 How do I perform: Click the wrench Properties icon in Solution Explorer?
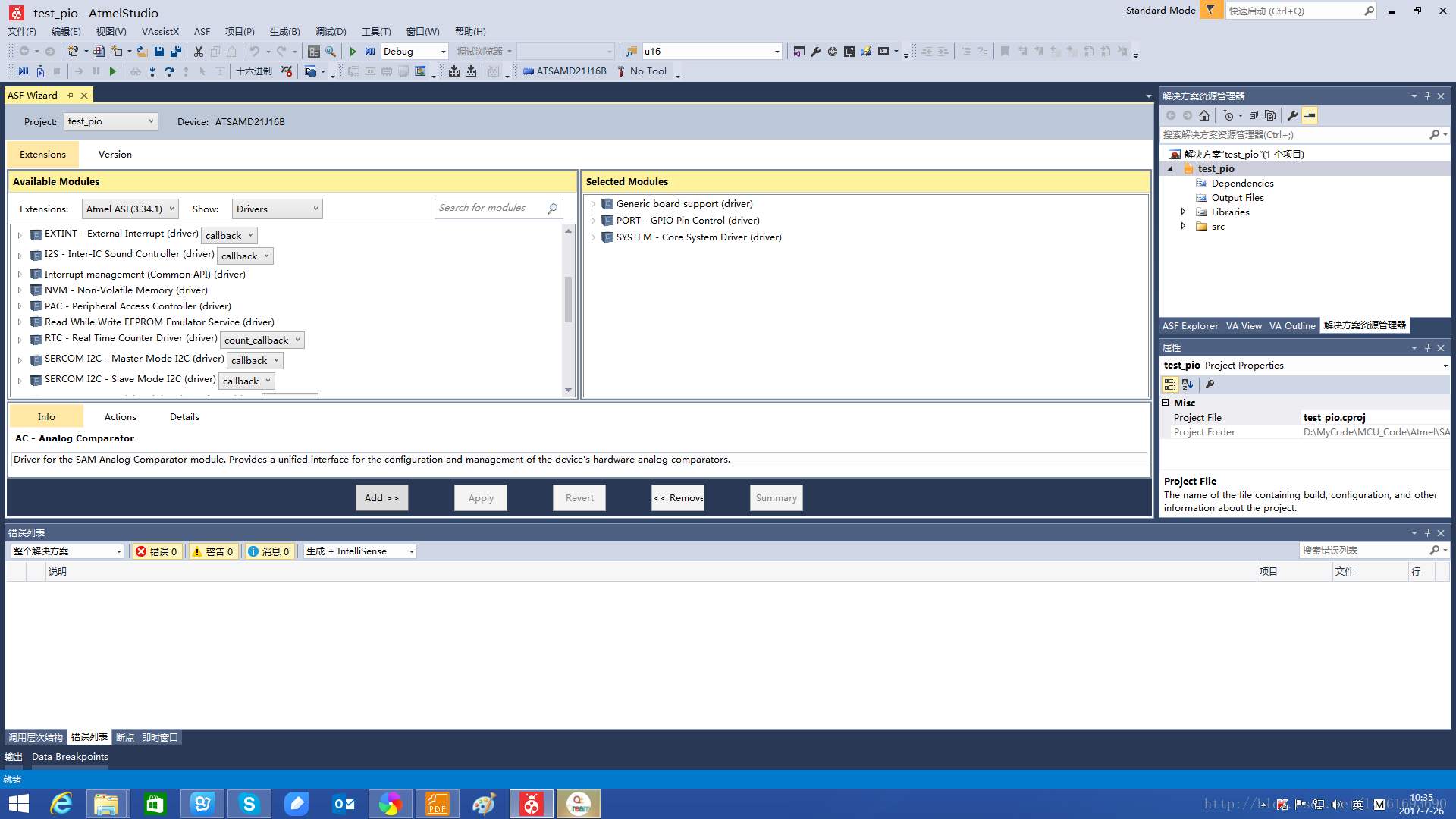[x=1293, y=115]
